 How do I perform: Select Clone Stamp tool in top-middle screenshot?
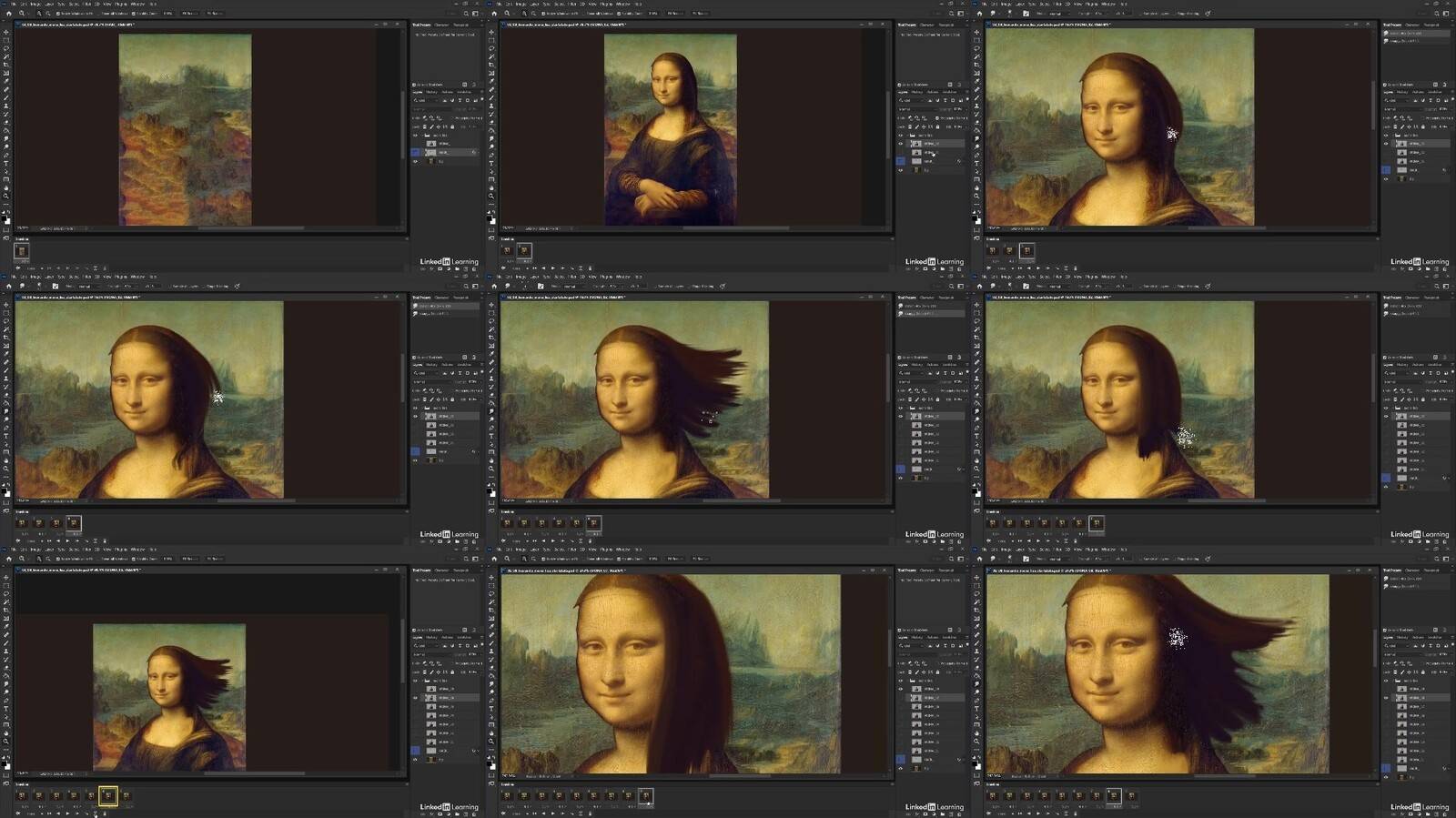[491, 106]
